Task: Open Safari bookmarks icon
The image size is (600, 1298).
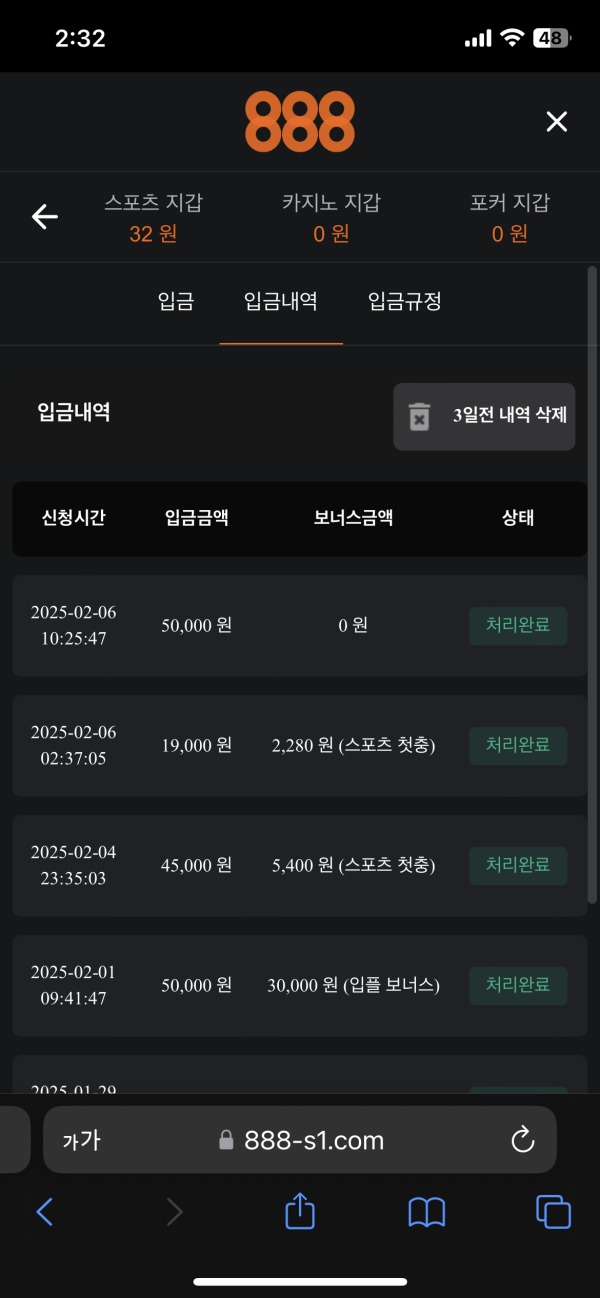Action: pos(427,1211)
